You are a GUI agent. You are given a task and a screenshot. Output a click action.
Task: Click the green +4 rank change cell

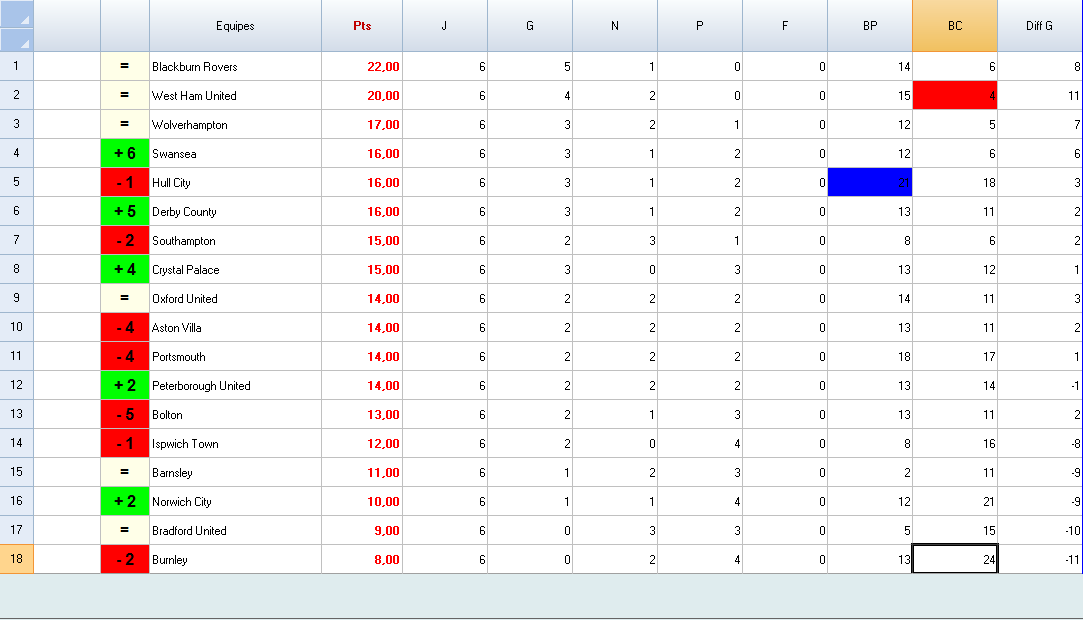pyautogui.click(x=125, y=269)
